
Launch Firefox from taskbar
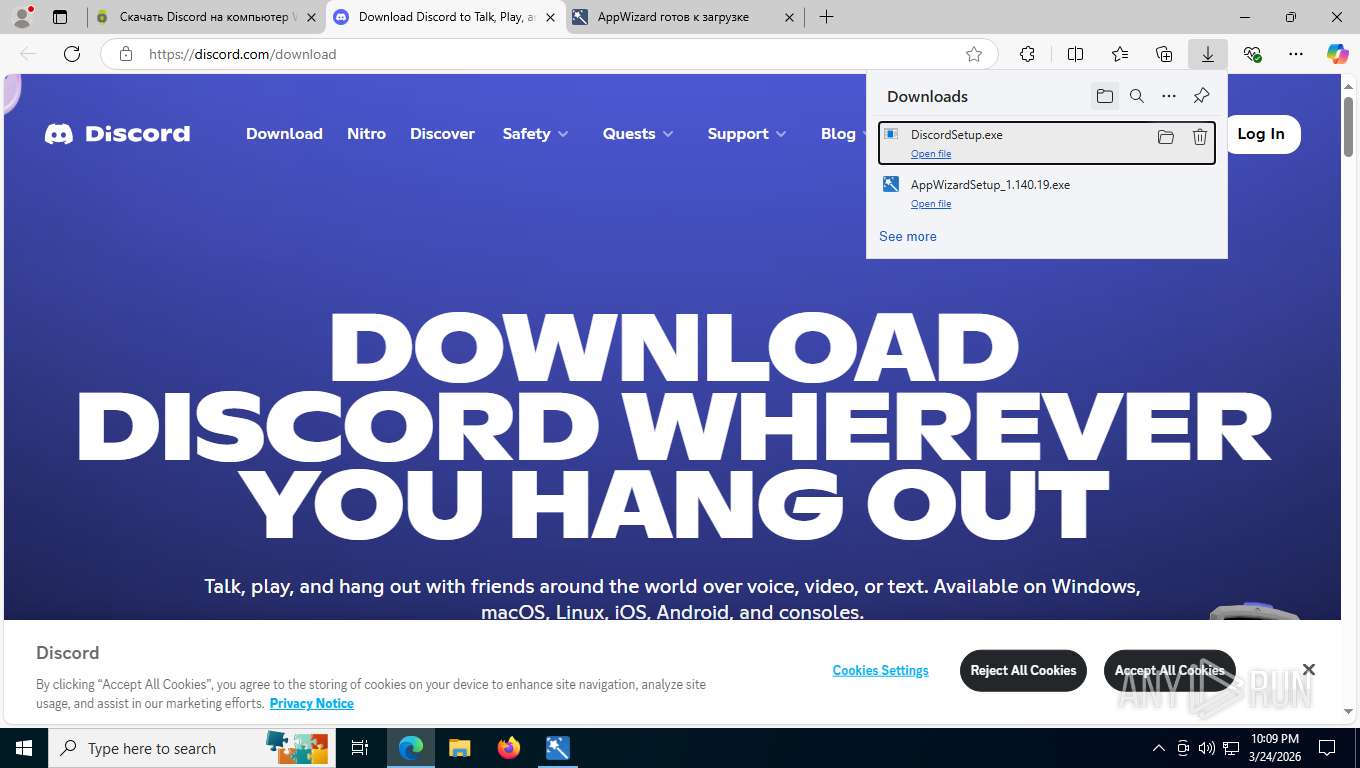pyautogui.click(x=509, y=748)
